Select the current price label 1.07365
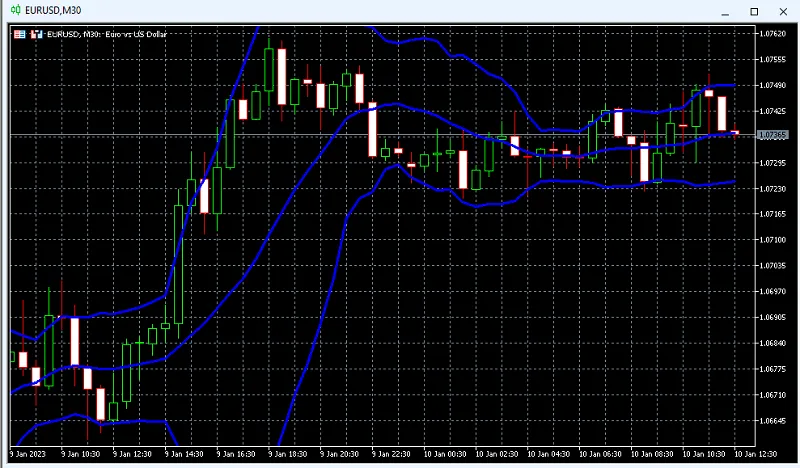Viewport: 800px width, 468px height. pos(772,135)
